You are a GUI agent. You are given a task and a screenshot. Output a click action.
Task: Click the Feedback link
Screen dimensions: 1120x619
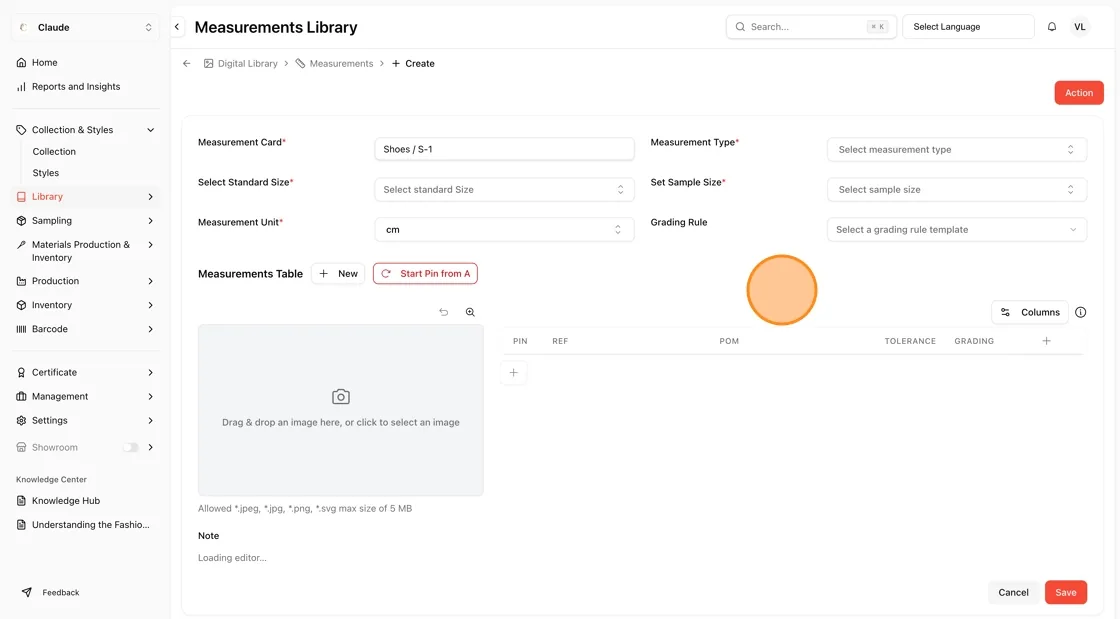(x=61, y=593)
